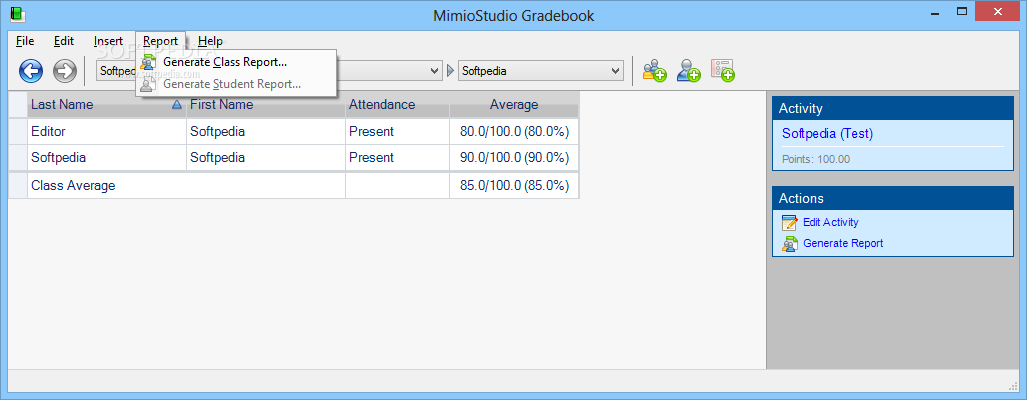Click the MimioStudio Gradebook app icon in title bar

[17, 14]
